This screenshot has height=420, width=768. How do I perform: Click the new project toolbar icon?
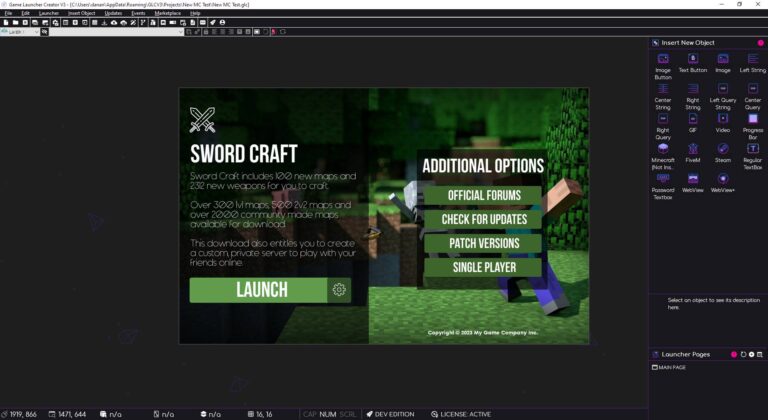[6, 23]
